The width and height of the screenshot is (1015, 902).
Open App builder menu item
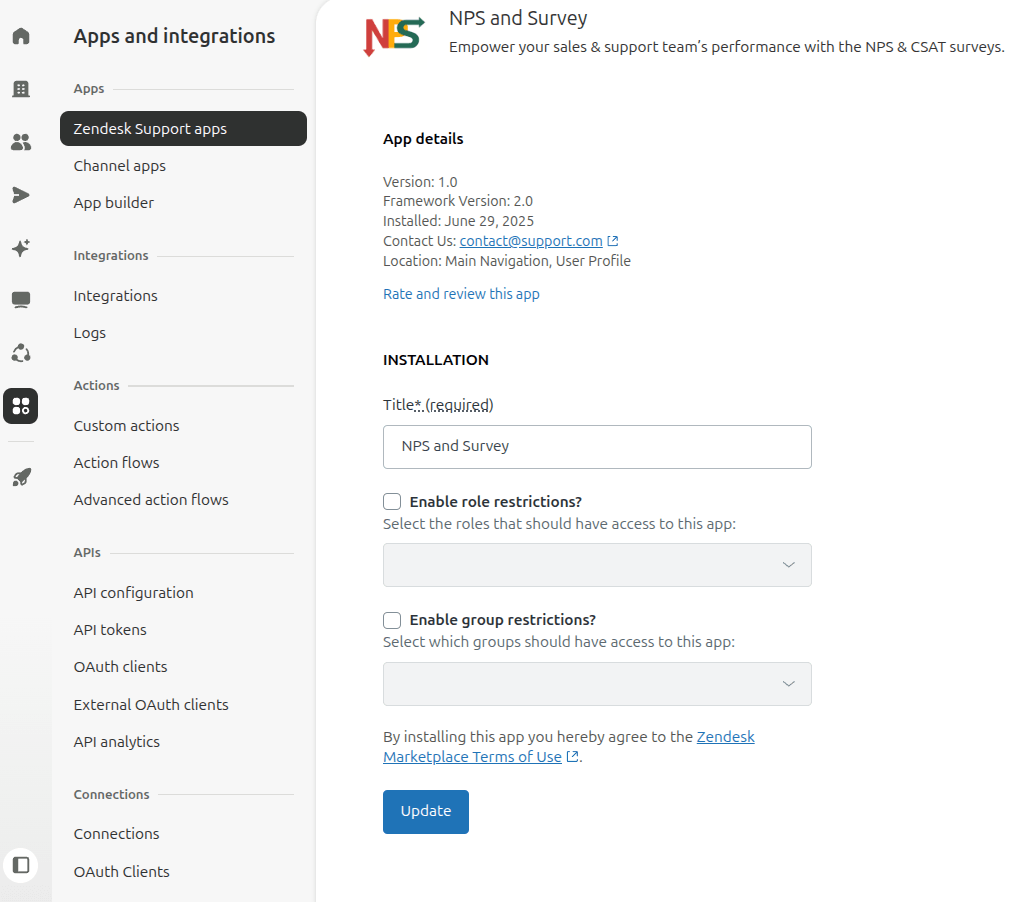pos(114,203)
